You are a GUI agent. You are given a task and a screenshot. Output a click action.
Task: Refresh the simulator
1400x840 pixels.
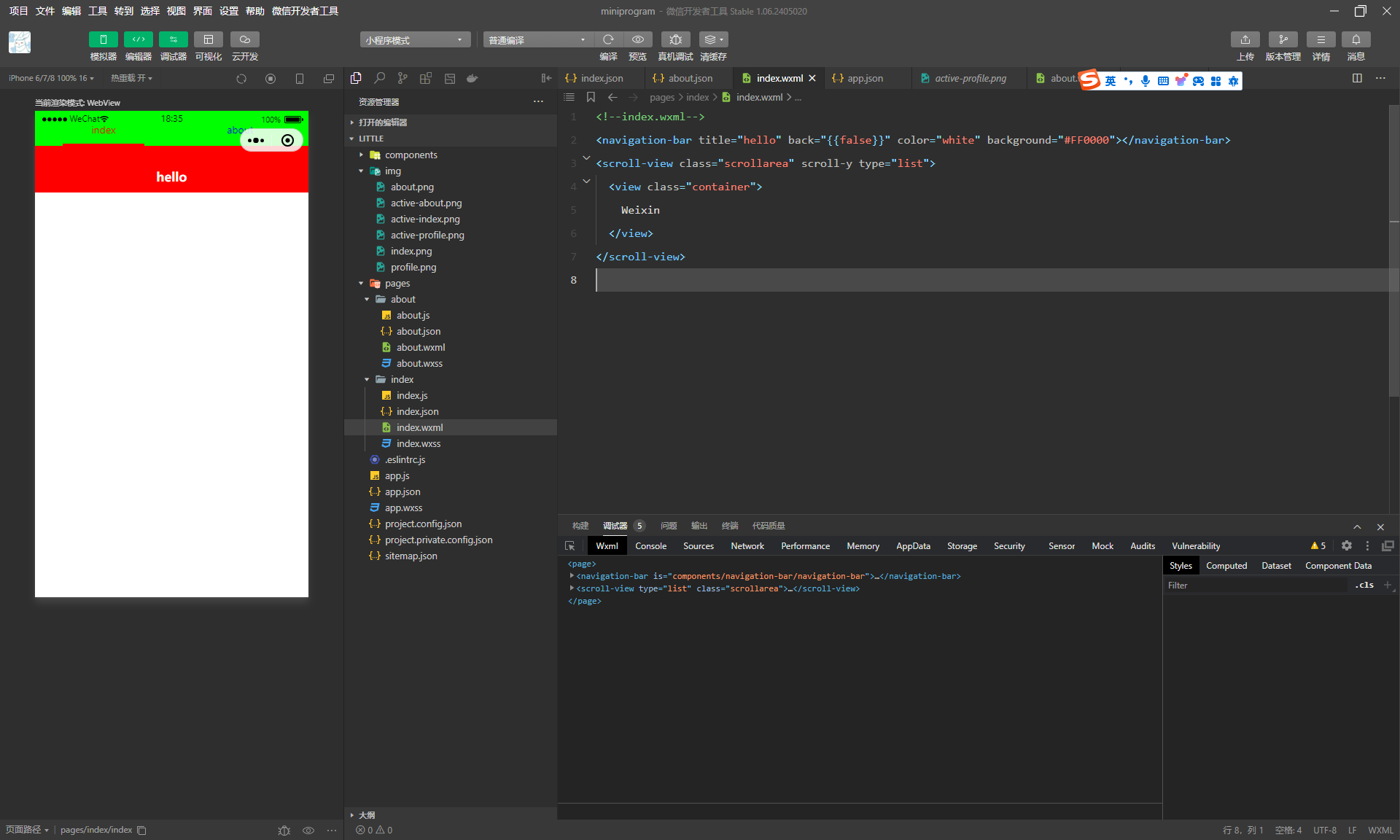[x=241, y=79]
